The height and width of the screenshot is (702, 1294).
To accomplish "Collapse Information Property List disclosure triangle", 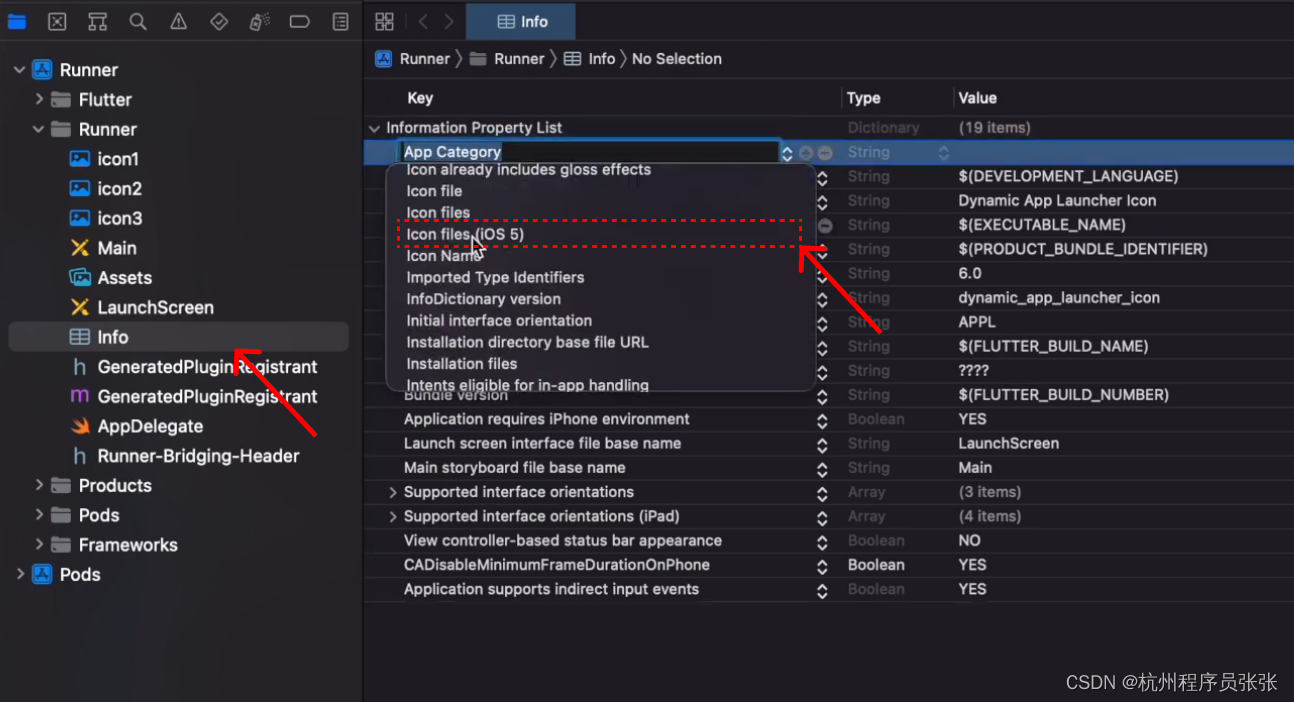I will 374,128.
